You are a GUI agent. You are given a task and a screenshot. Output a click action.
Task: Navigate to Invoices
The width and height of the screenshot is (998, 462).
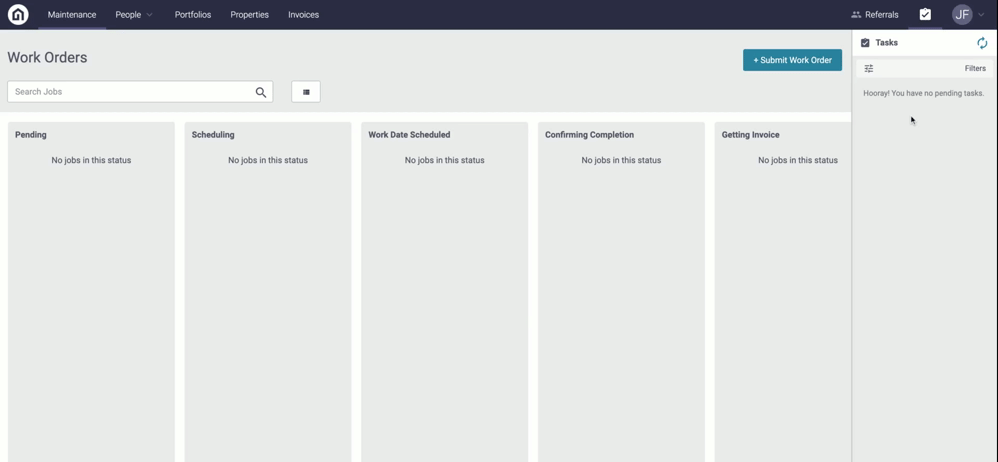(x=303, y=15)
